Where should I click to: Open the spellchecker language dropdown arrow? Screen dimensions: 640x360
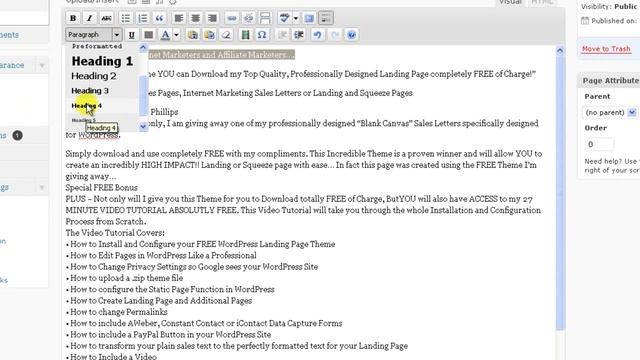tap(296, 18)
